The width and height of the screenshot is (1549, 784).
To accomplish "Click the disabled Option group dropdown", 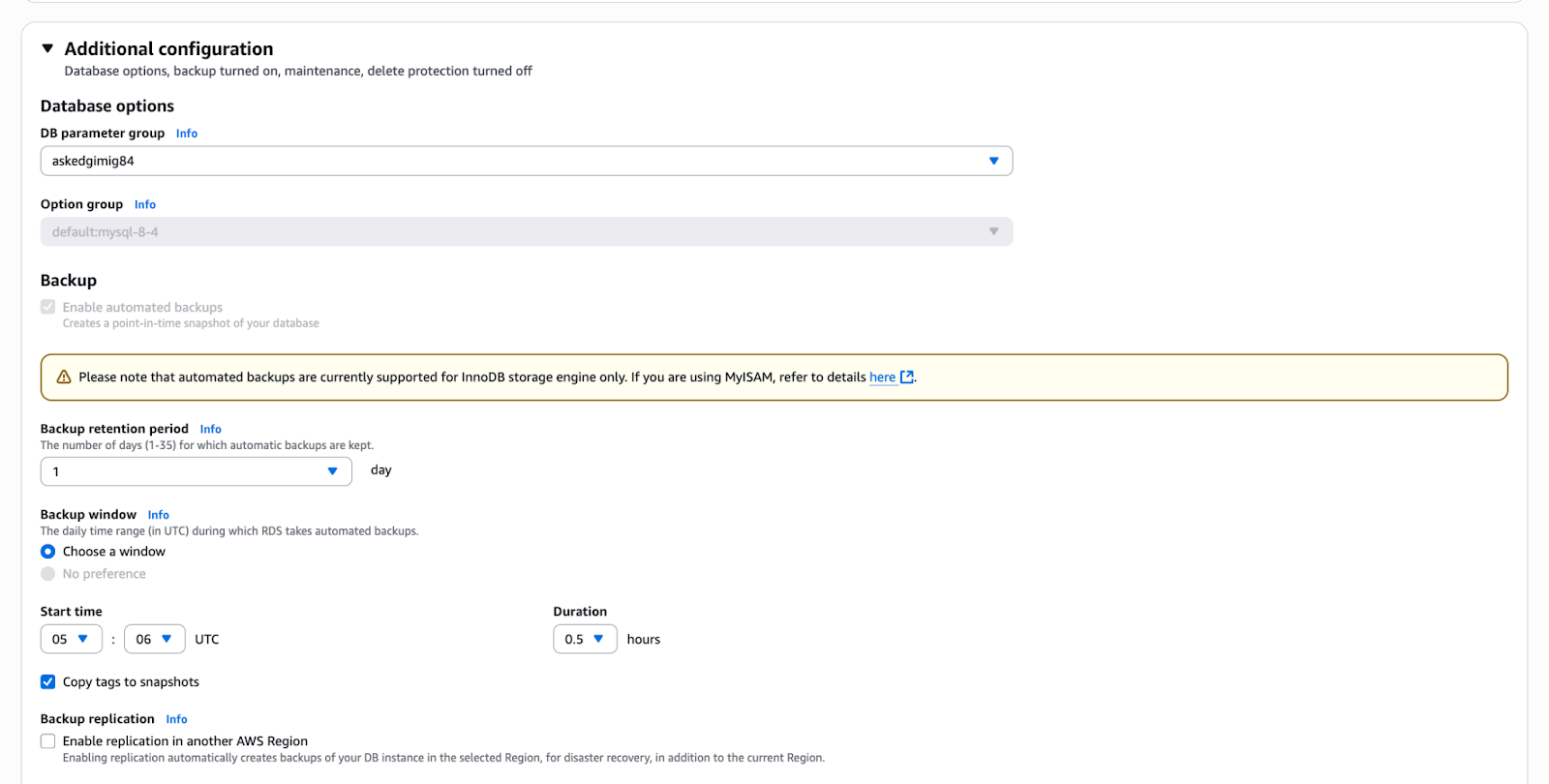I will click(526, 232).
